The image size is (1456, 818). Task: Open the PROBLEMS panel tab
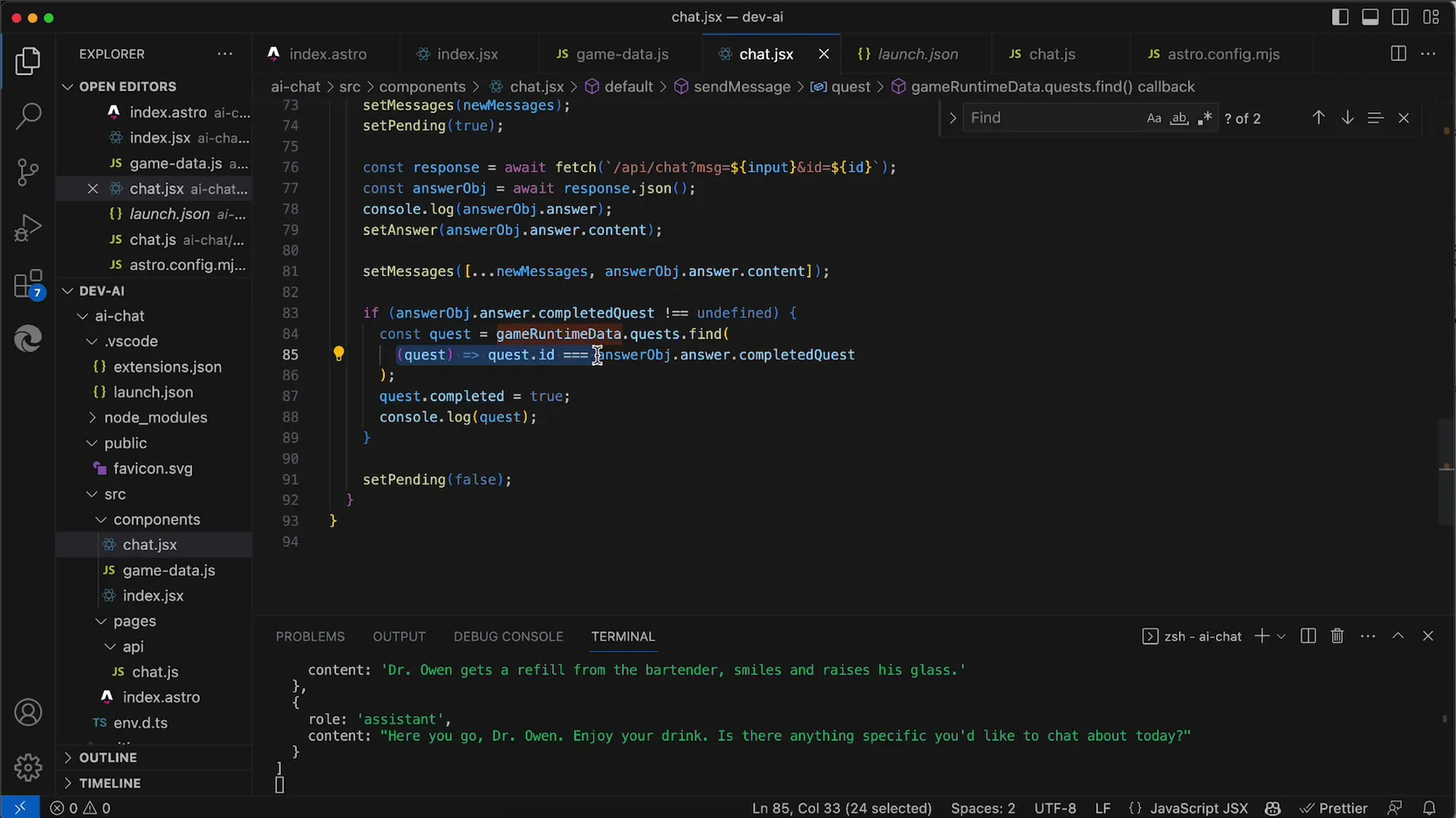[310, 637]
